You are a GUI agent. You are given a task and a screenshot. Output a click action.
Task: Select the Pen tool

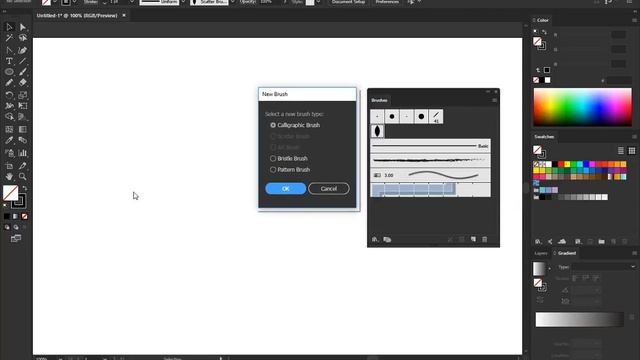pos(9,50)
